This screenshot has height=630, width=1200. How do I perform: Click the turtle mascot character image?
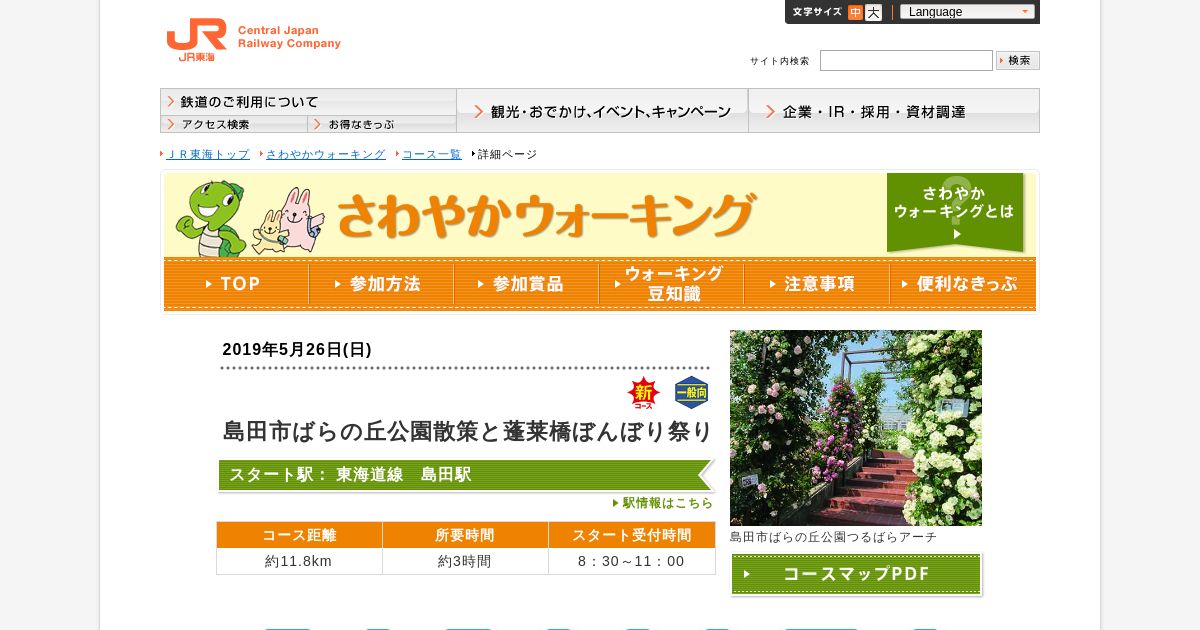[211, 218]
